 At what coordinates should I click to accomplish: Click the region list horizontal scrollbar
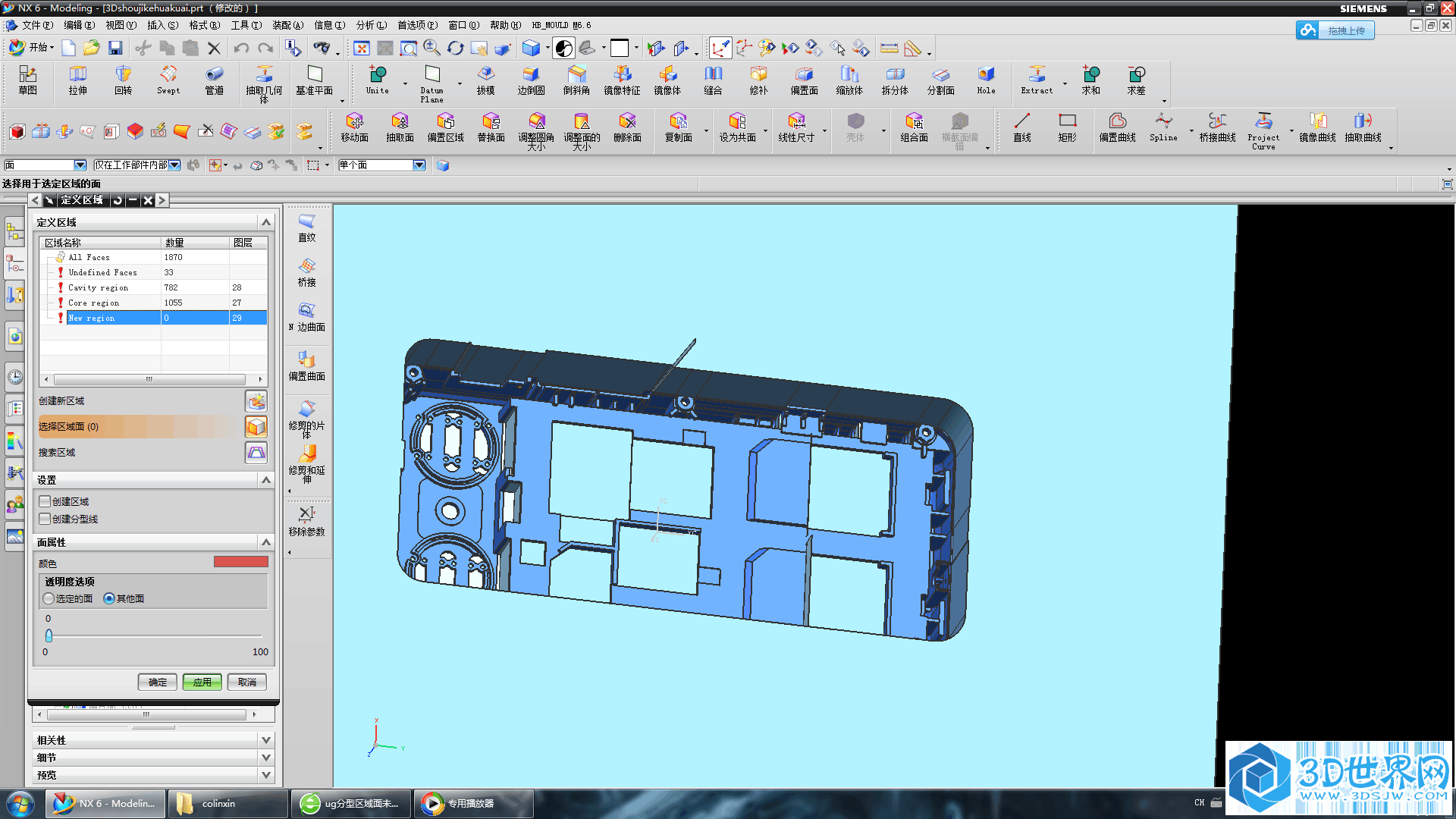pos(149,379)
